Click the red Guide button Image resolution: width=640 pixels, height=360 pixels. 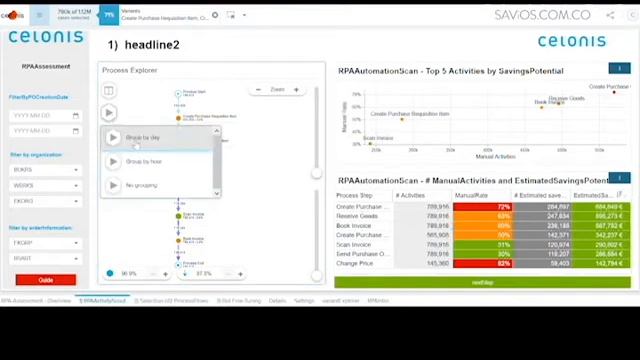46,280
